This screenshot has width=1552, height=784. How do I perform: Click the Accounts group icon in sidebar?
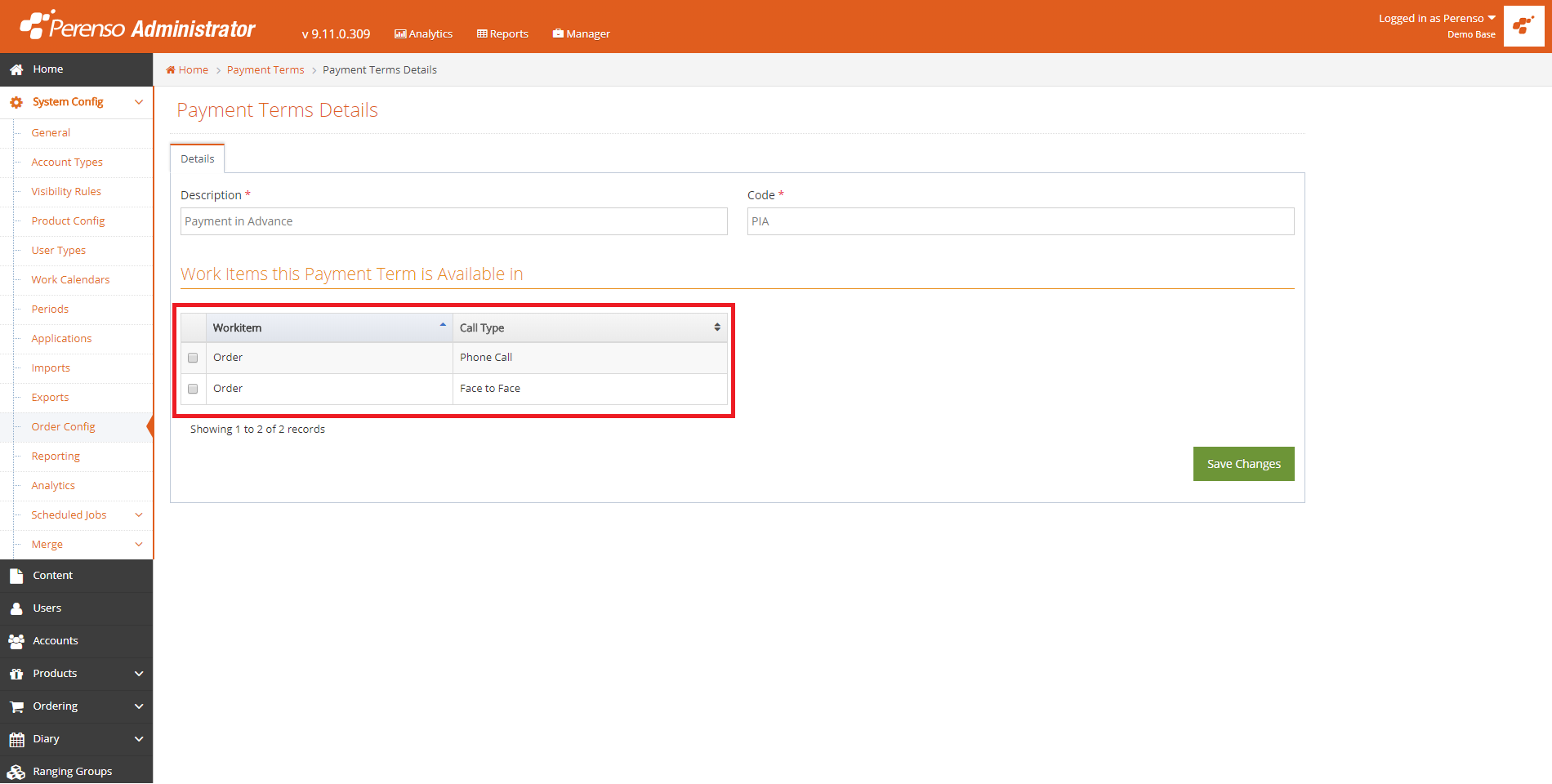16,641
